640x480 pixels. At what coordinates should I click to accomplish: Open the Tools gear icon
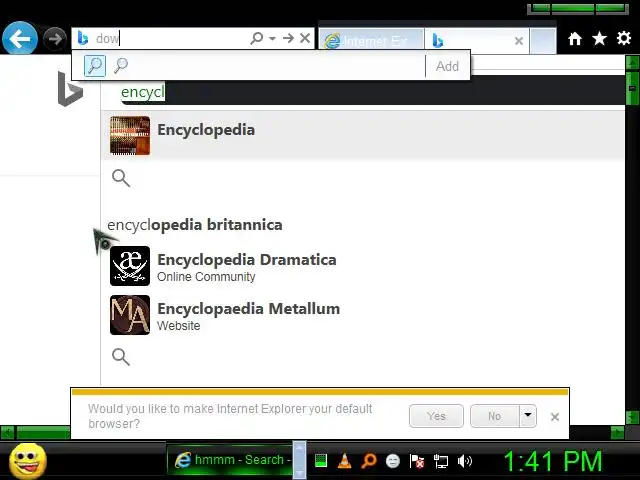click(624, 38)
